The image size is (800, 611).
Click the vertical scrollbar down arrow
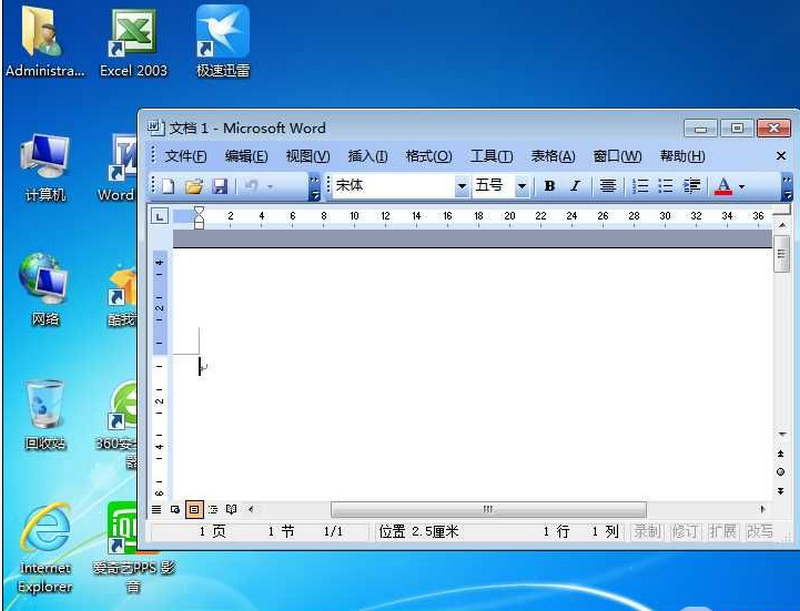click(782, 434)
